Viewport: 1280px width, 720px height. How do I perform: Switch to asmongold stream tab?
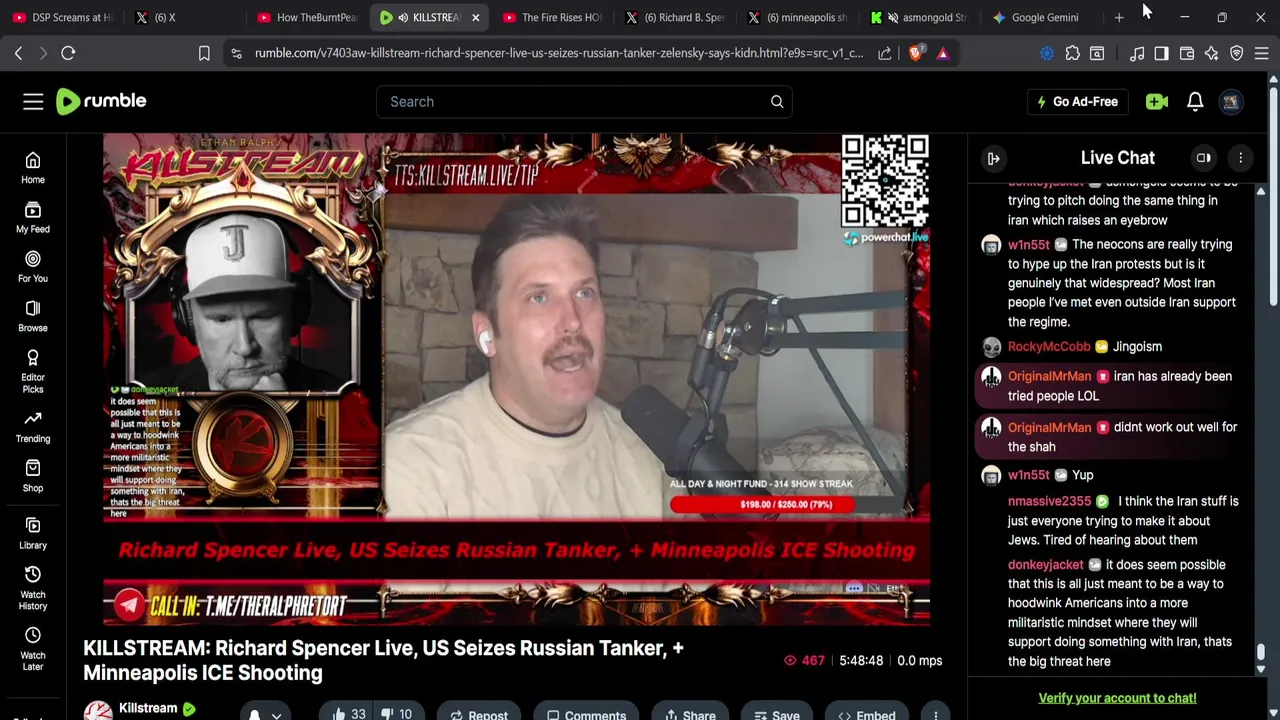pos(920,17)
